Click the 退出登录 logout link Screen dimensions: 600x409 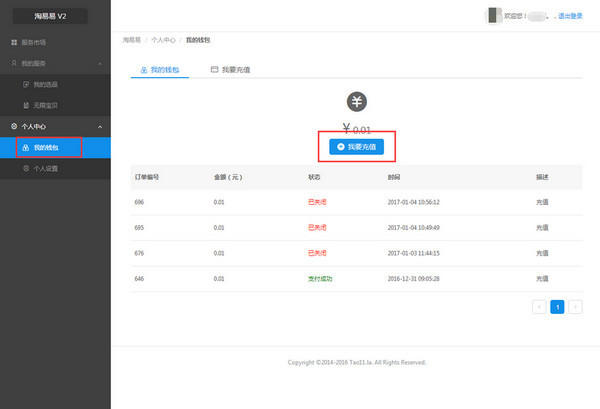click(x=571, y=16)
